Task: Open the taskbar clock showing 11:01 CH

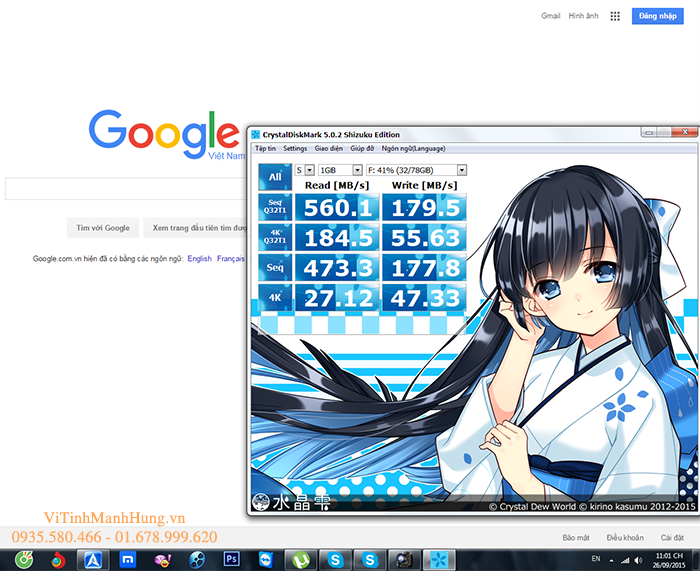Action: [669, 560]
